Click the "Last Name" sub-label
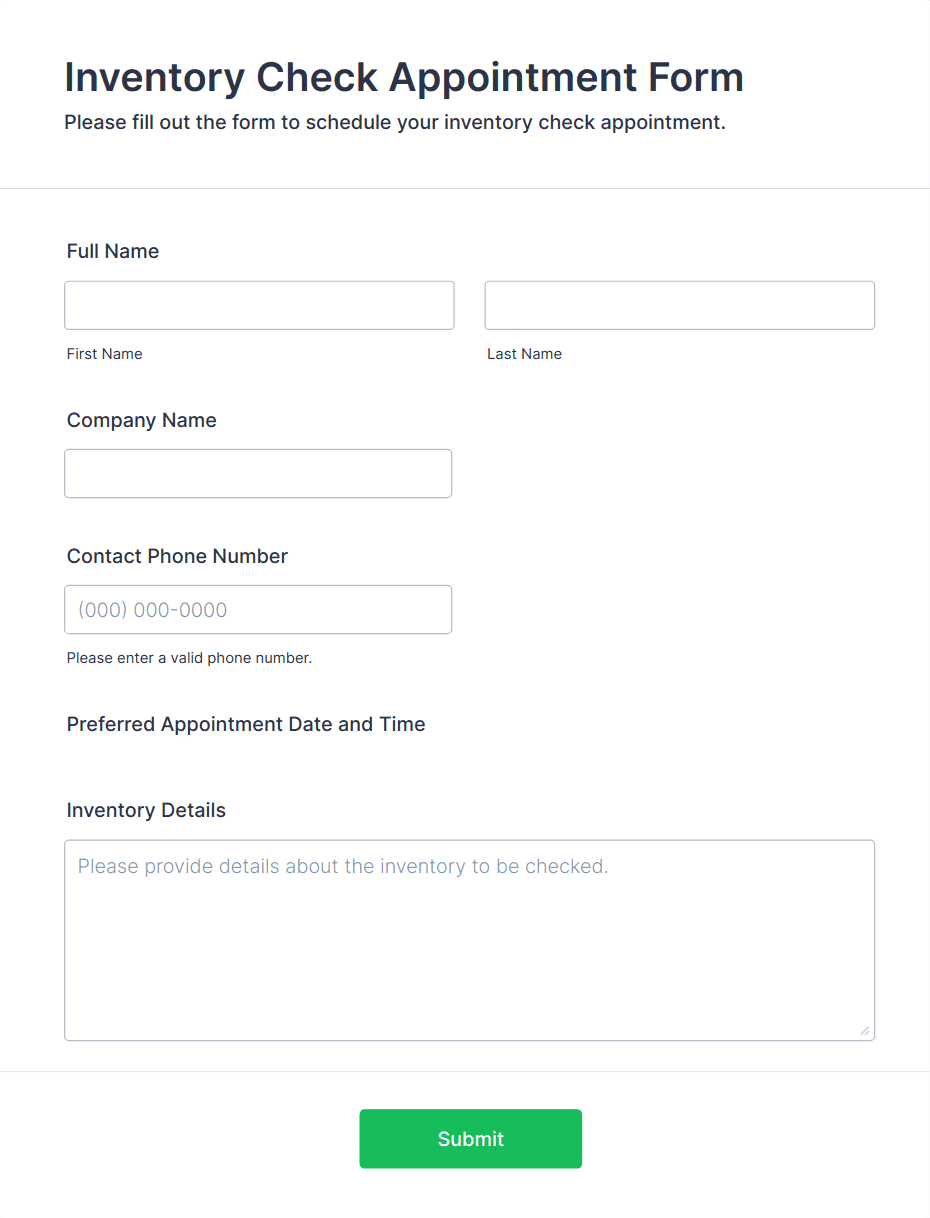The height and width of the screenshot is (1218, 930). pos(524,354)
